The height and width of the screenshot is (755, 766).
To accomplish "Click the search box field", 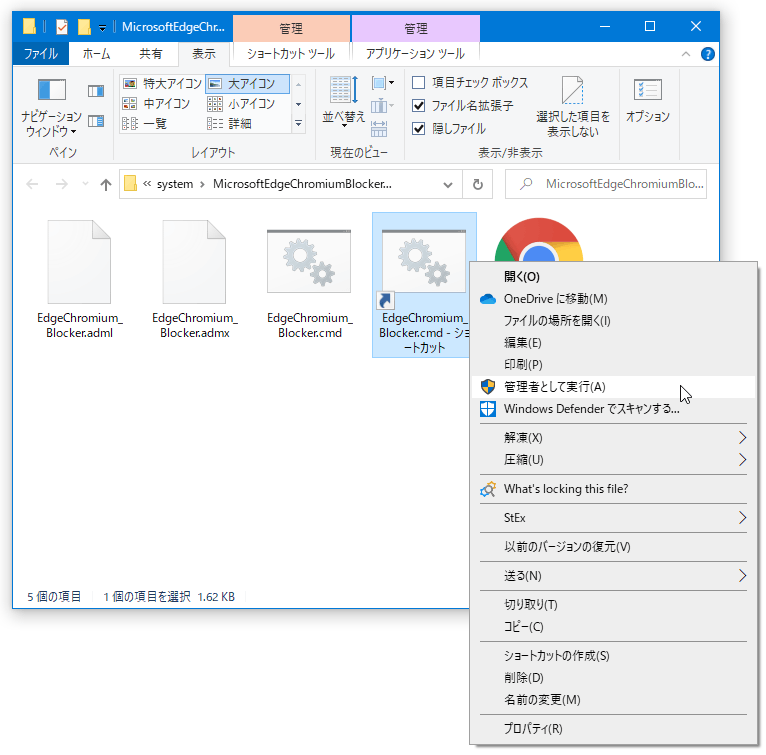I will tap(606, 184).
